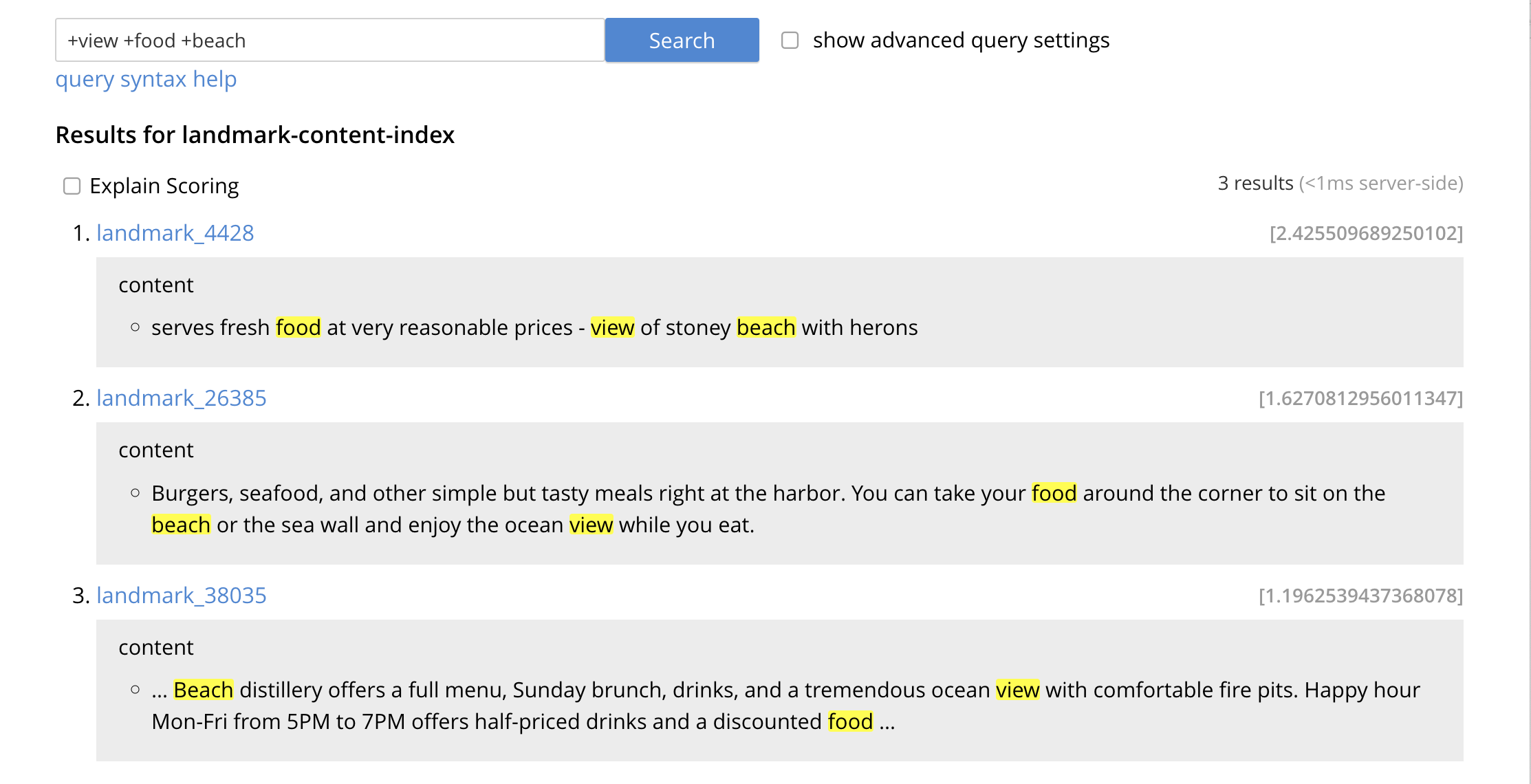Open query syntax help link

click(147, 79)
